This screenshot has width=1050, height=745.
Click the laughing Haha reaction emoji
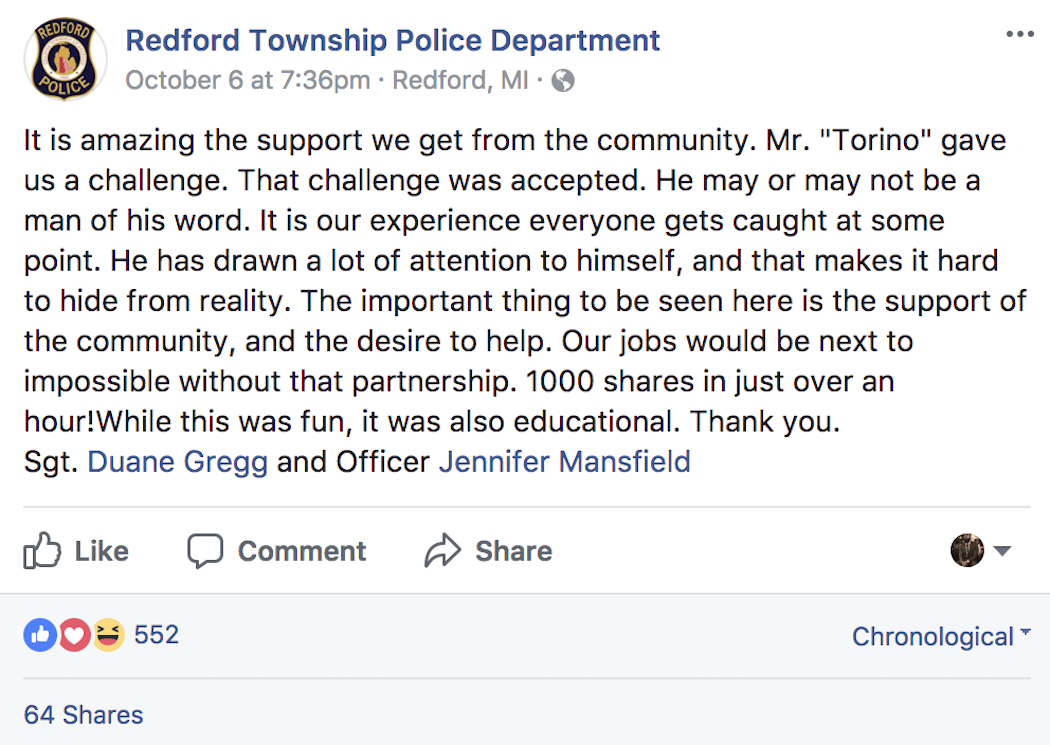pyautogui.click(x=108, y=635)
